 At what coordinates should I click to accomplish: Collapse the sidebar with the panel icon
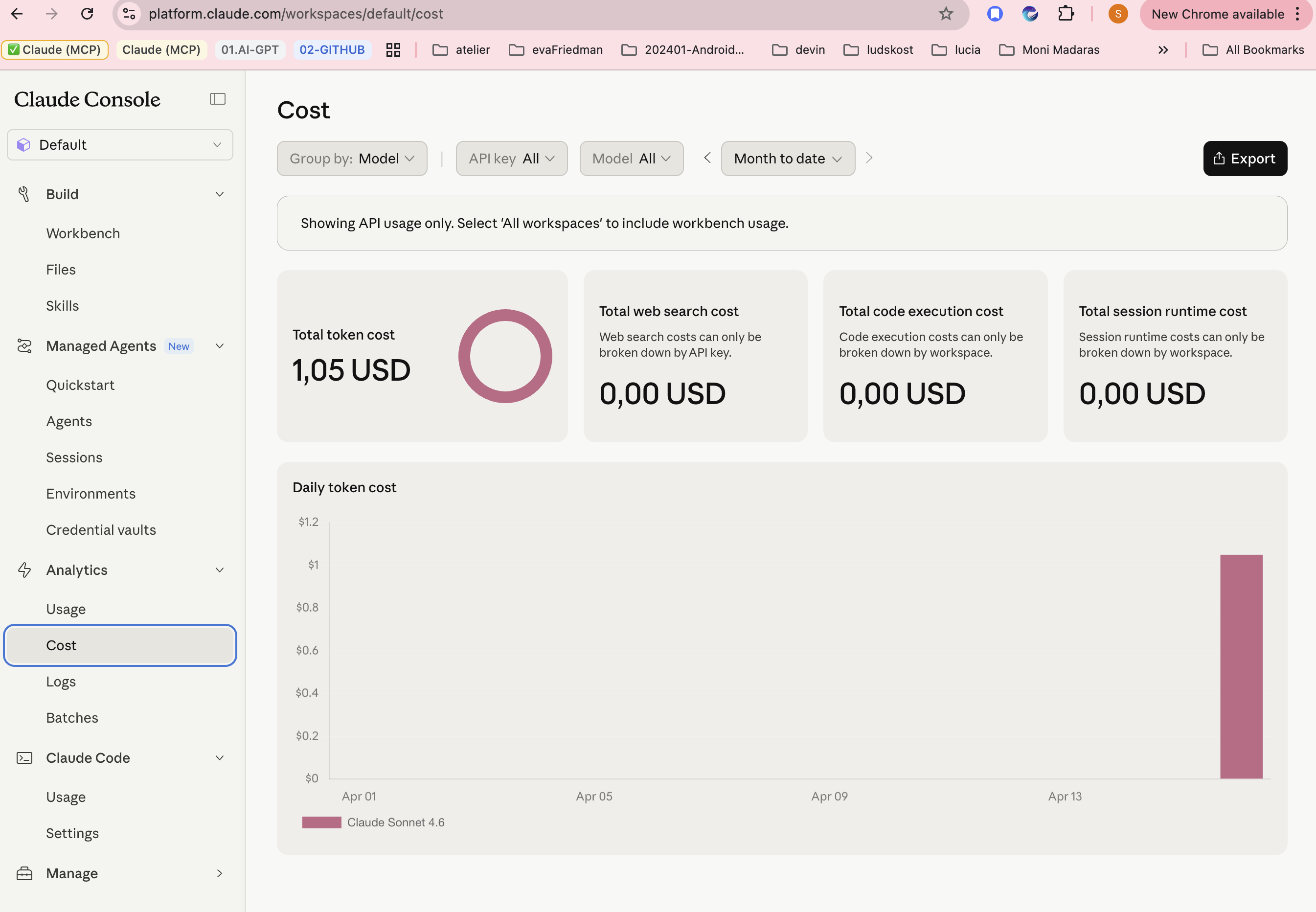point(217,99)
